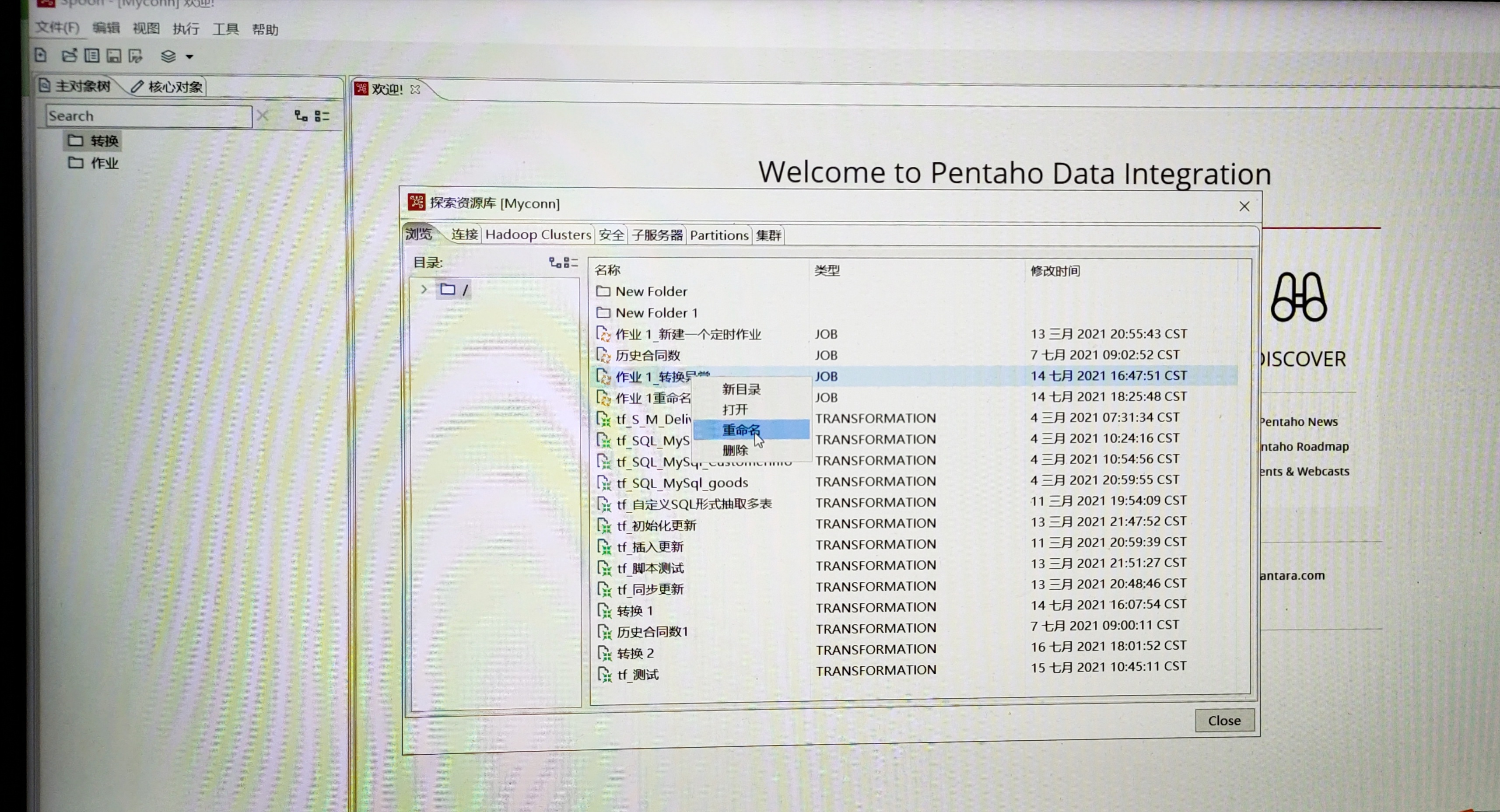The image size is (1500, 812).
Task: Click expand-all icon in the 目录 panel
Action: pos(555,262)
